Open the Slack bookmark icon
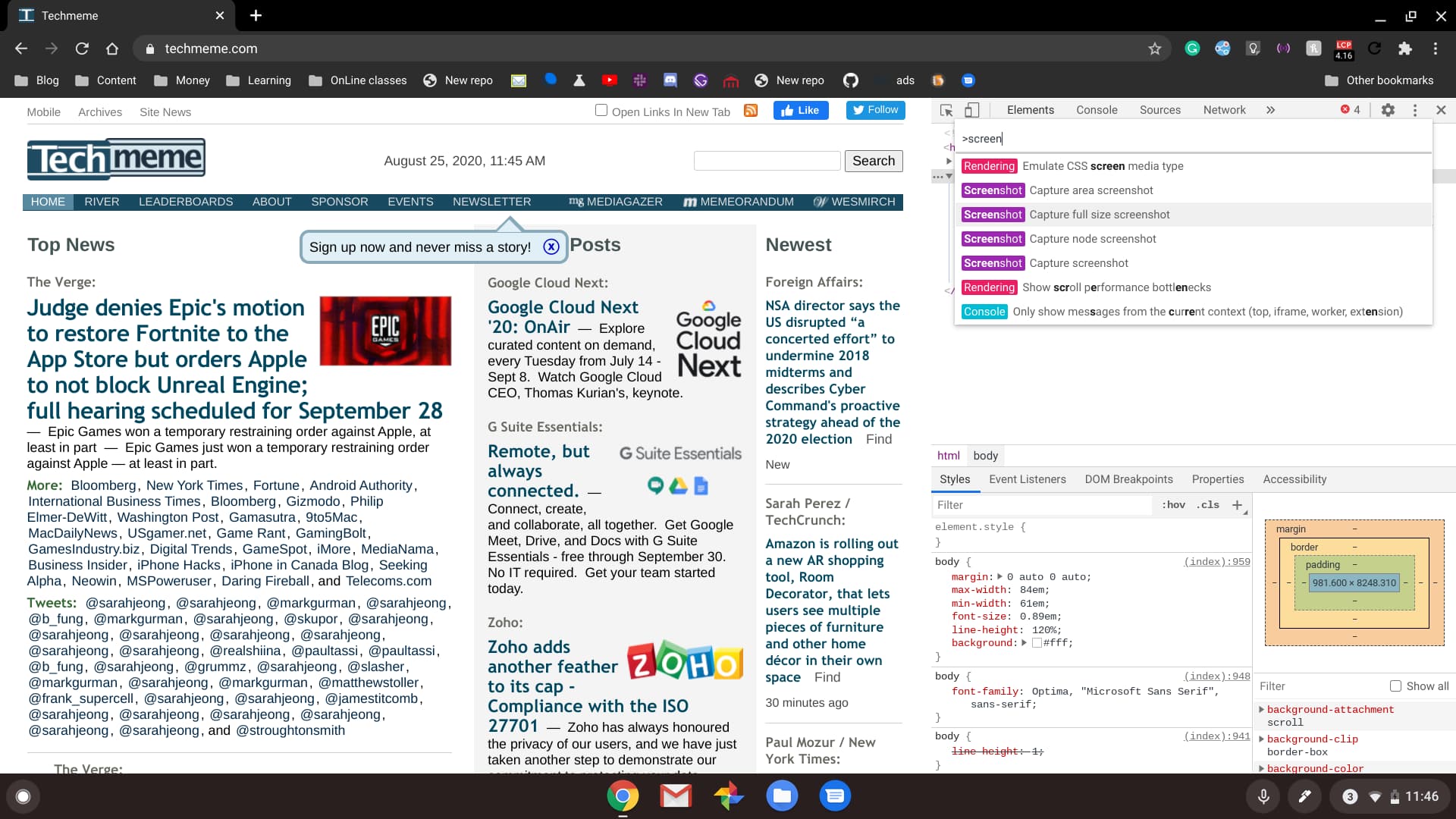1456x819 pixels. point(640,80)
